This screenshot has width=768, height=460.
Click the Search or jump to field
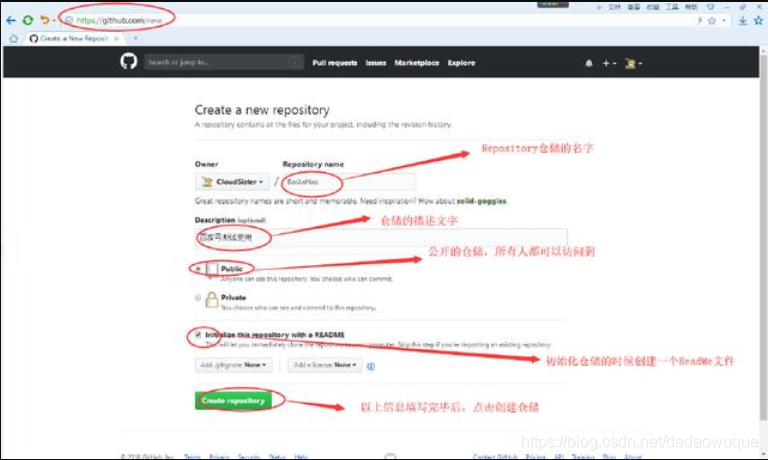click(224, 62)
